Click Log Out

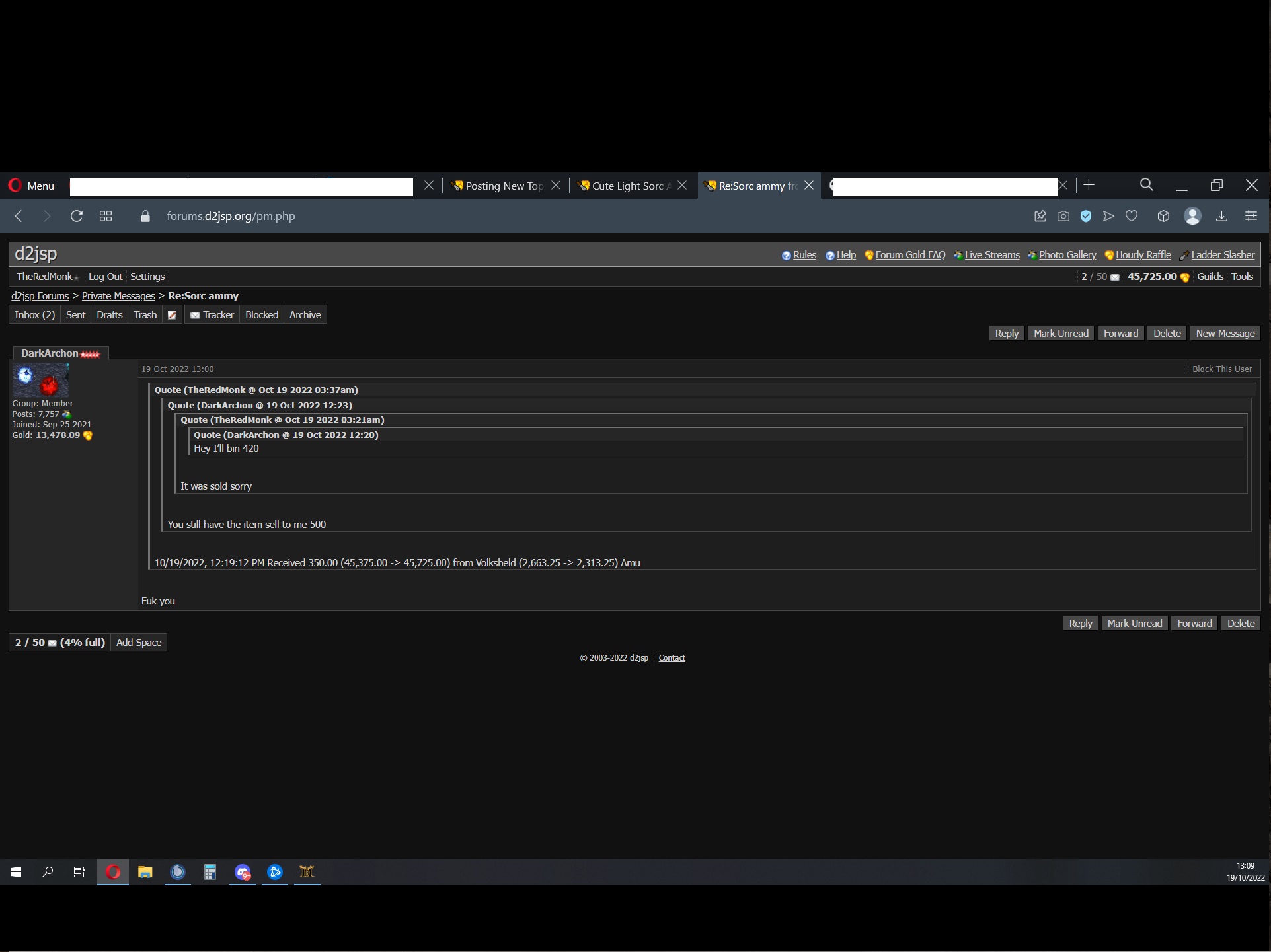[106, 277]
